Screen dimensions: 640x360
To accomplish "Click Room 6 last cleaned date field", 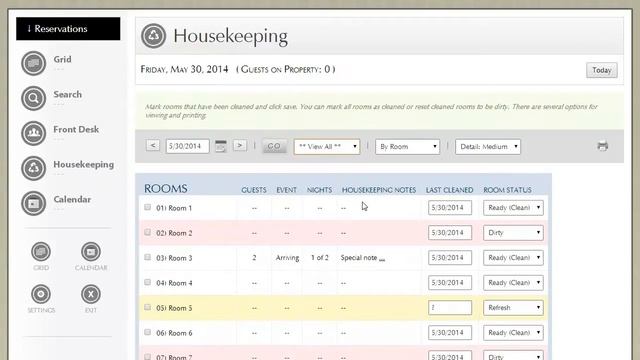I will click(x=450, y=333).
